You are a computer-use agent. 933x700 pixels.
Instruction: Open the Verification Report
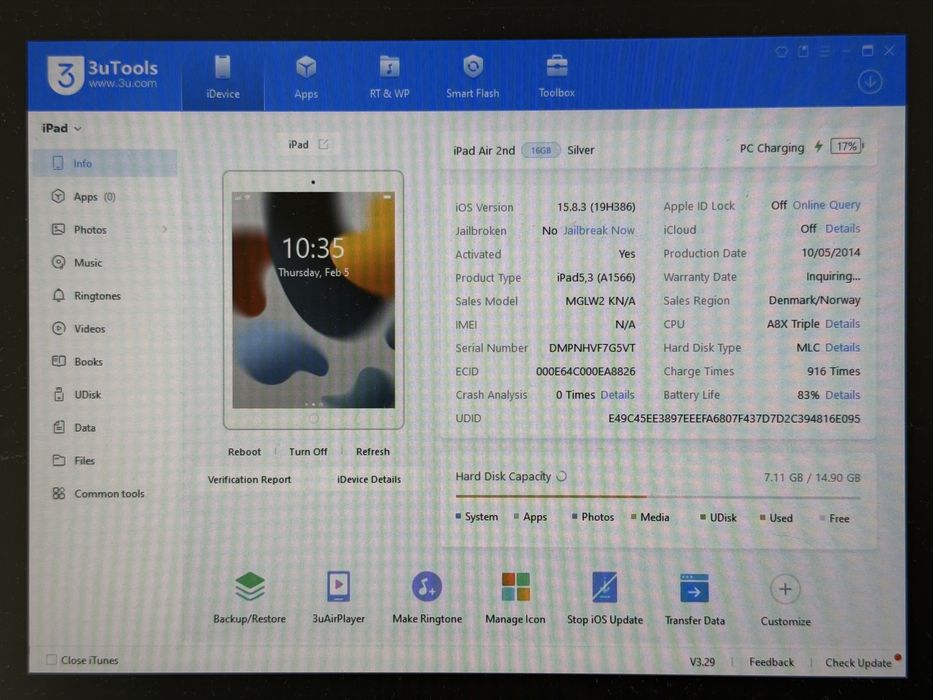pos(249,479)
